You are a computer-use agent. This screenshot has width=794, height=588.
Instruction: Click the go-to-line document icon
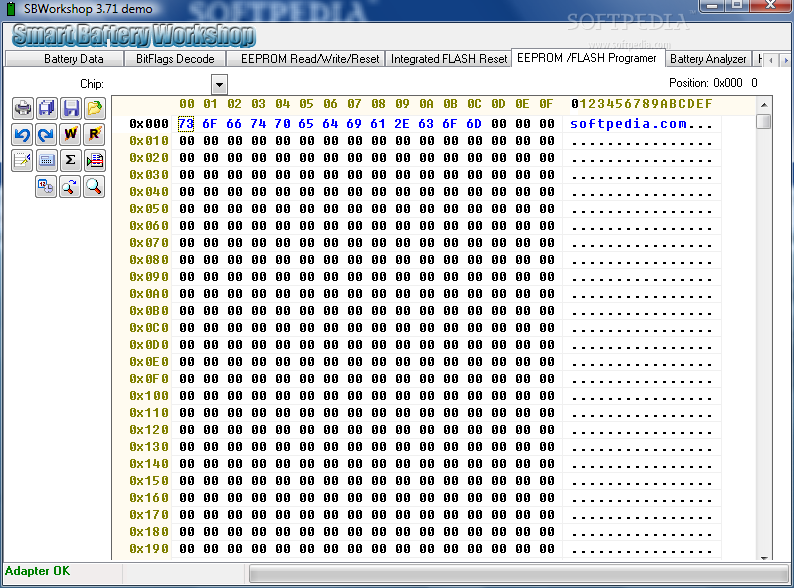point(95,161)
